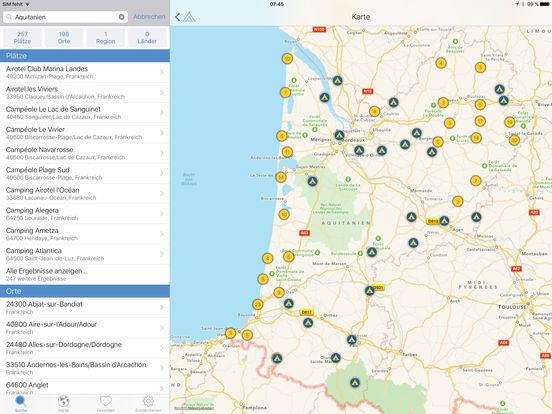Screen dimensions: 552x414
Task: Tap the back arrow beside Karte
Action: (178, 17)
